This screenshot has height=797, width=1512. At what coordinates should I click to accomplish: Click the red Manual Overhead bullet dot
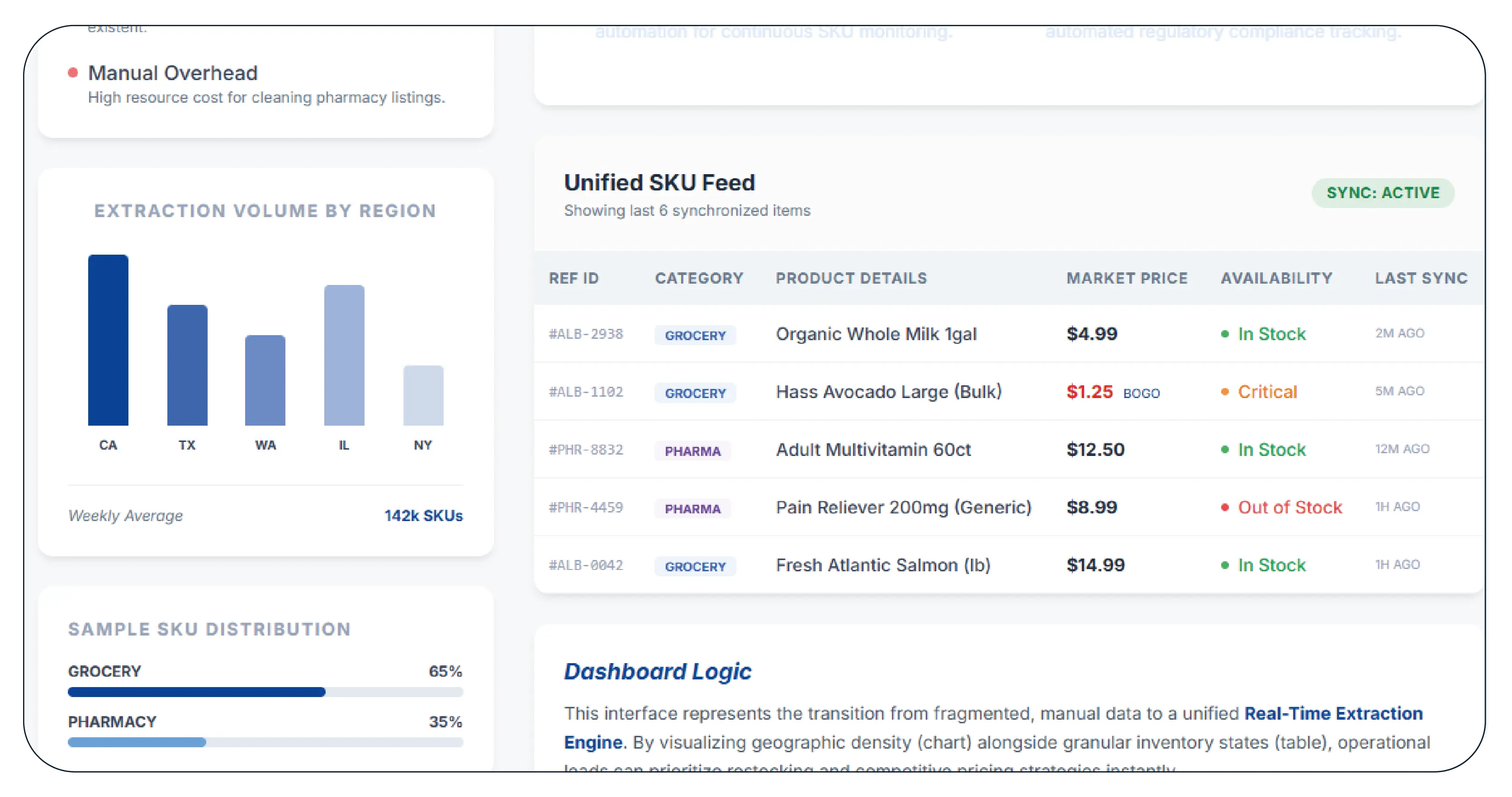point(73,73)
